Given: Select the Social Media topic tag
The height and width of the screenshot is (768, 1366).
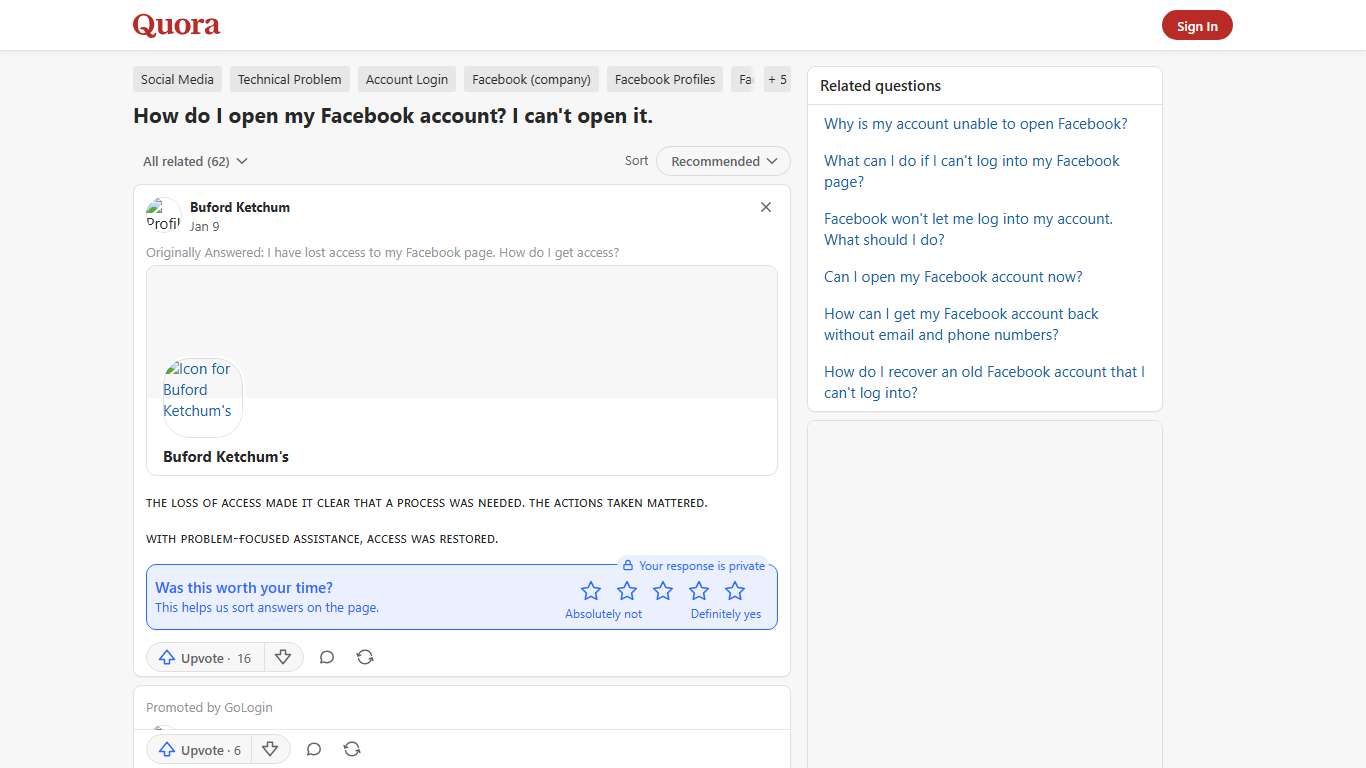Looking at the screenshot, I should [177, 79].
